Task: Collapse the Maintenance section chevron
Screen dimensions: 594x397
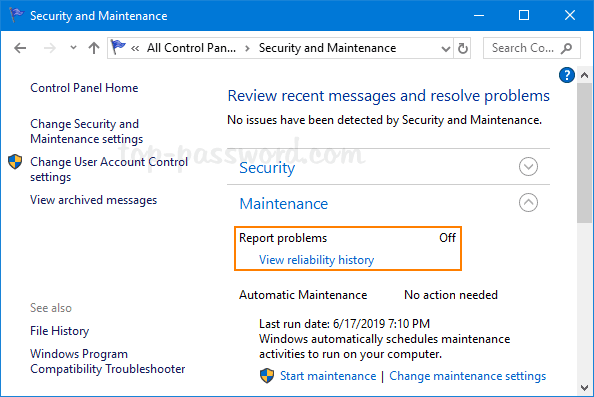Action: (x=528, y=203)
